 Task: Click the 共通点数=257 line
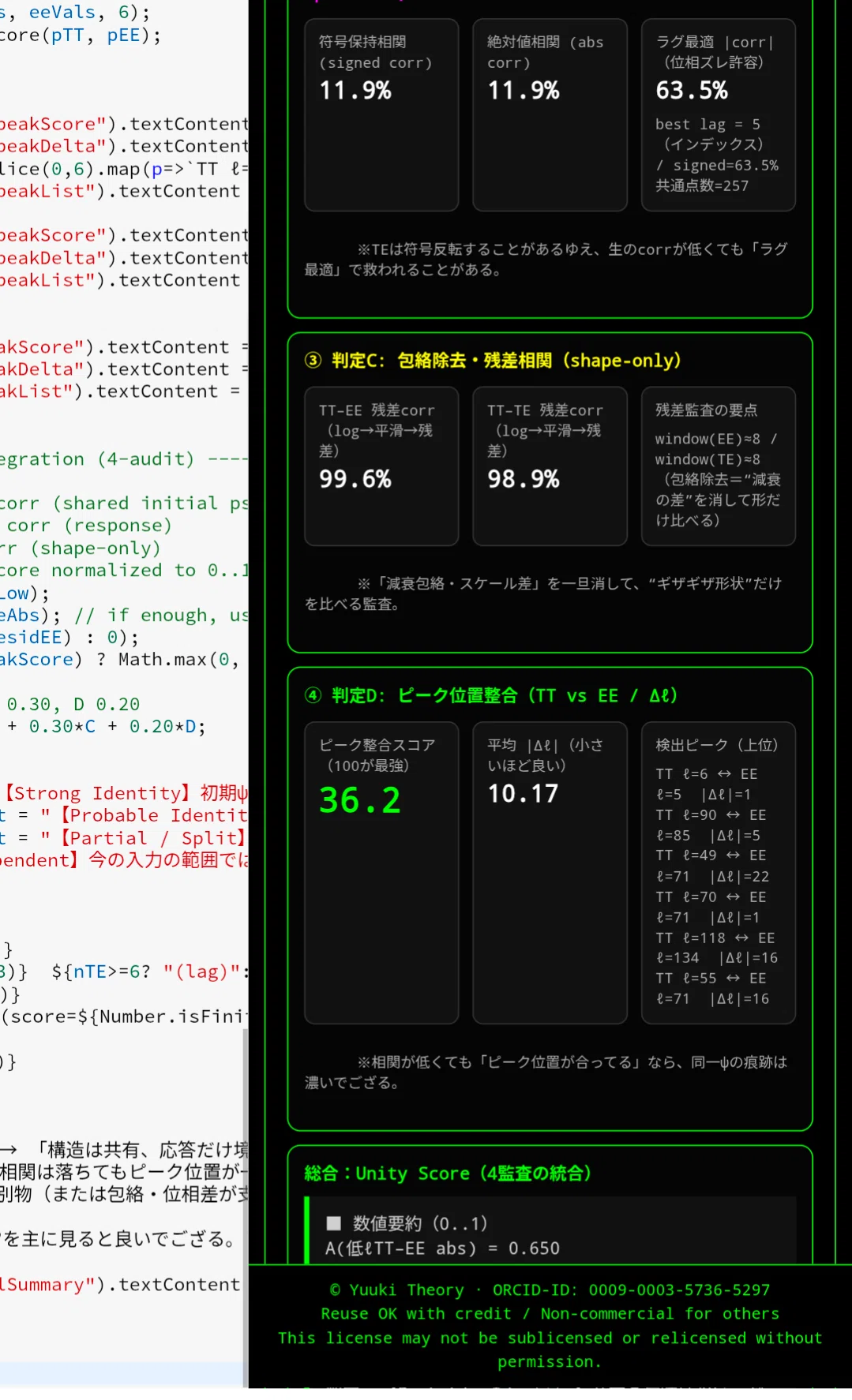(x=702, y=185)
